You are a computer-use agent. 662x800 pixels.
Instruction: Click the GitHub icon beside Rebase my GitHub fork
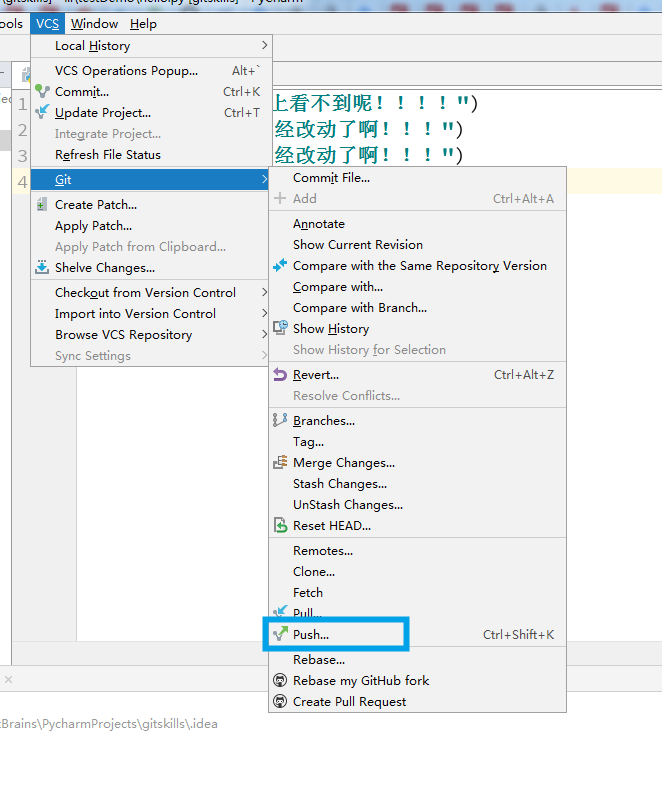(280, 680)
